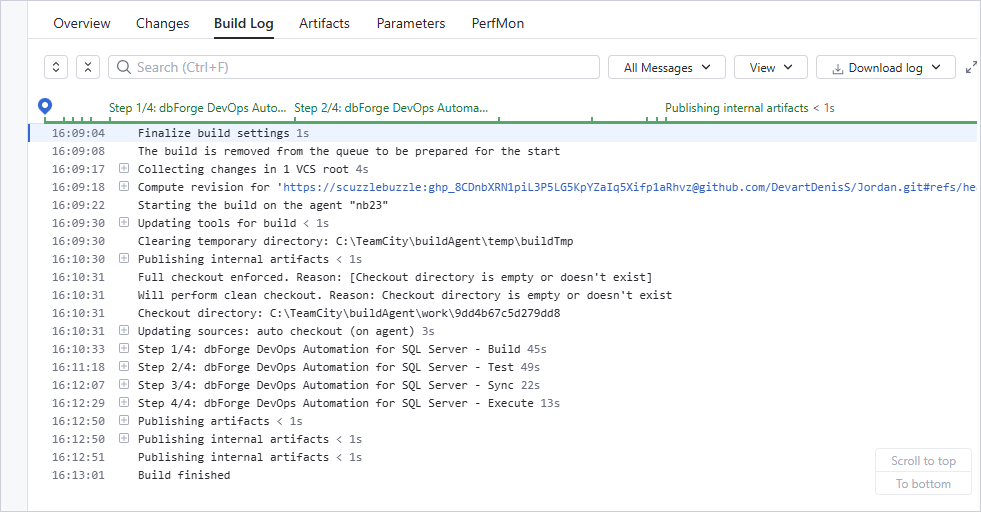Open the All Messages dropdown

pyautogui.click(x=666, y=67)
